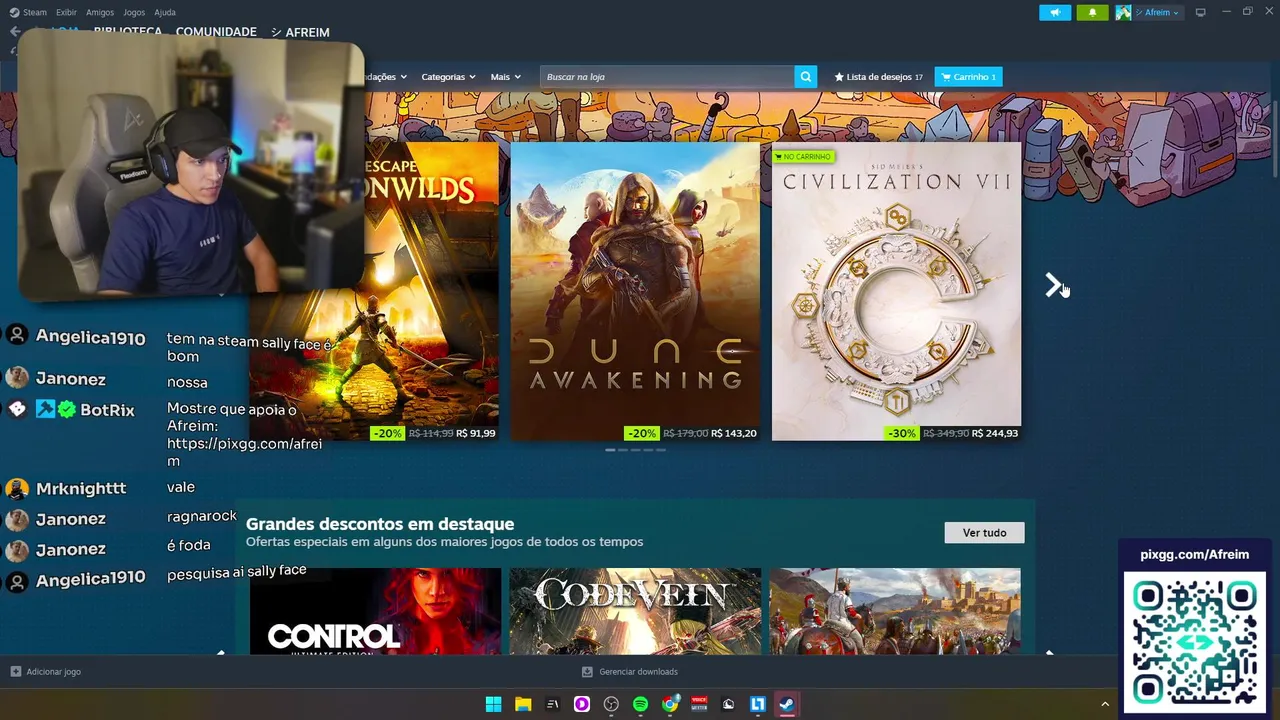Open the Windows Start menu
The image size is (1280, 720).
pos(493,704)
